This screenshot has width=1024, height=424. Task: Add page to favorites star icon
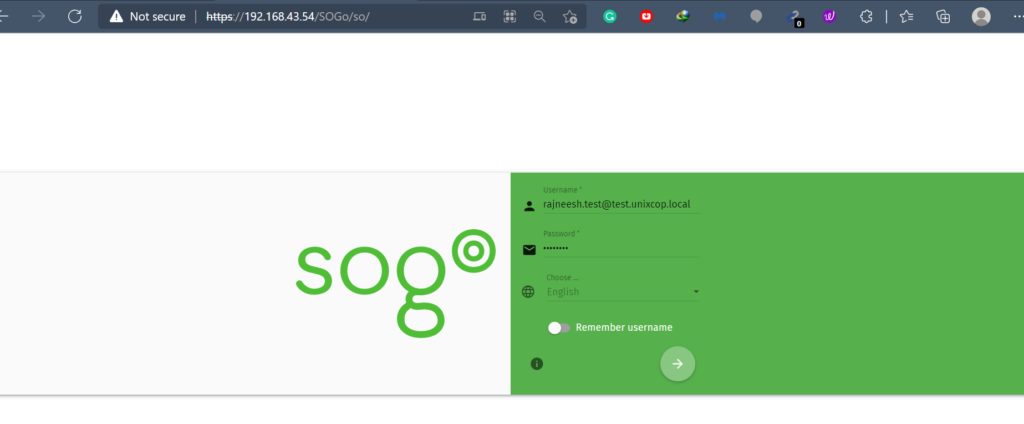click(570, 16)
